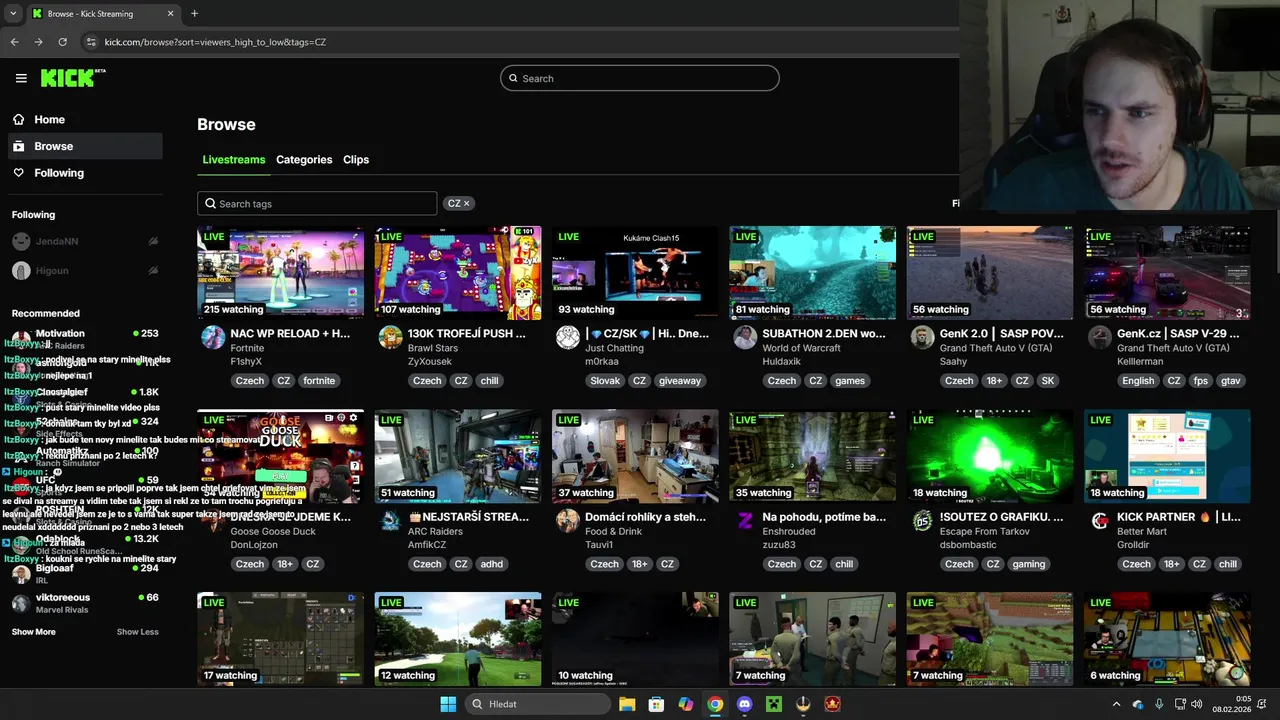Open the hamburger sidebar menu

coord(21,78)
